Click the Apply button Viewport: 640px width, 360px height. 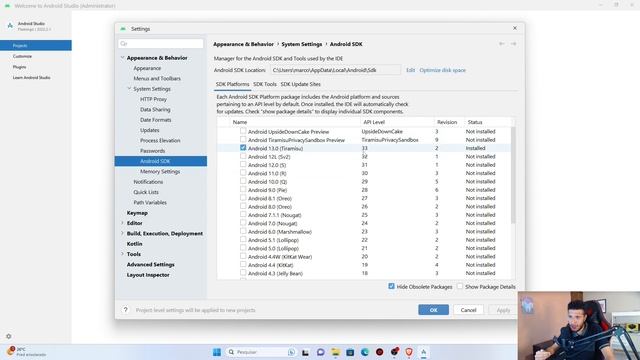(x=503, y=310)
